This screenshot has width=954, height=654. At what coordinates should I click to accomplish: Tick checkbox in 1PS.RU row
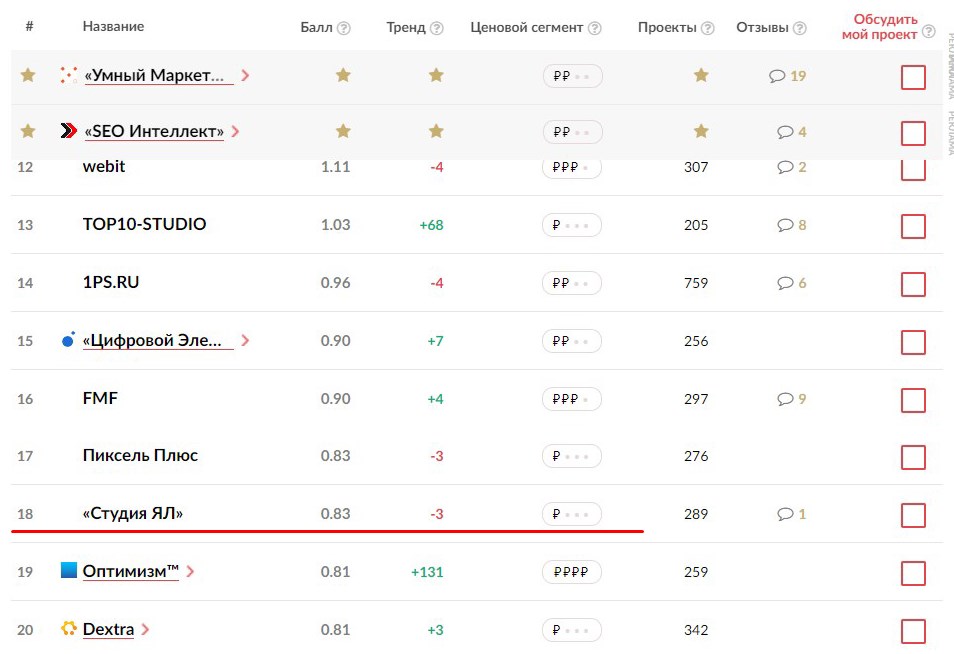tap(913, 284)
